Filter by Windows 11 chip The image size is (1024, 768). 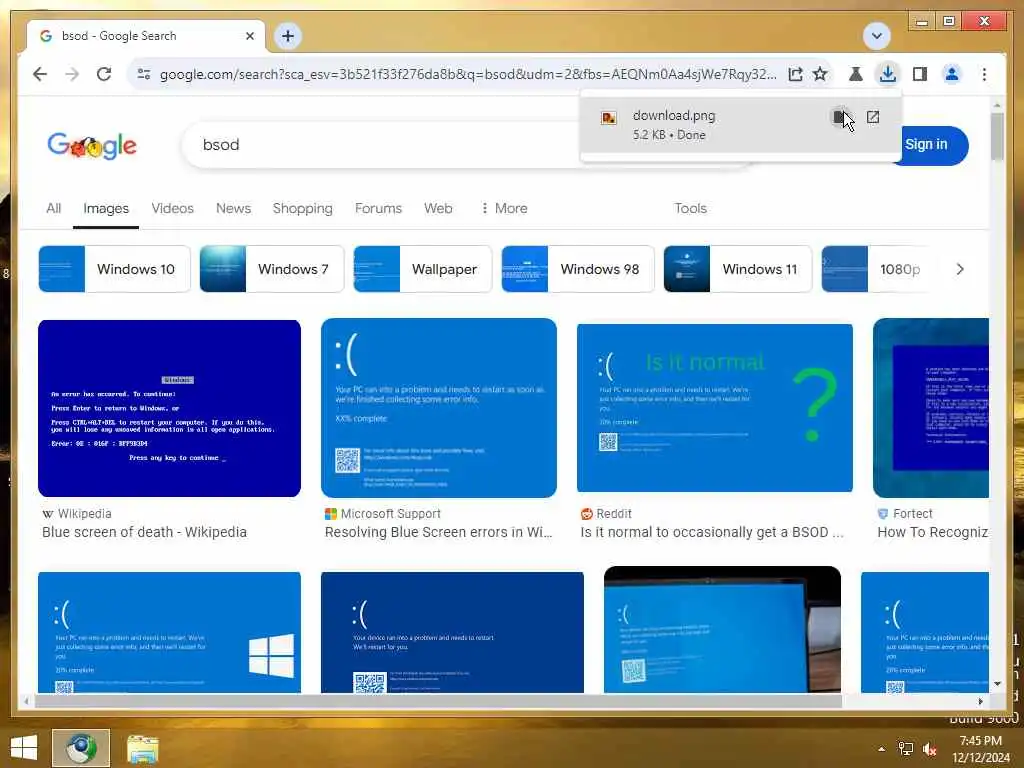coord(737,269)
